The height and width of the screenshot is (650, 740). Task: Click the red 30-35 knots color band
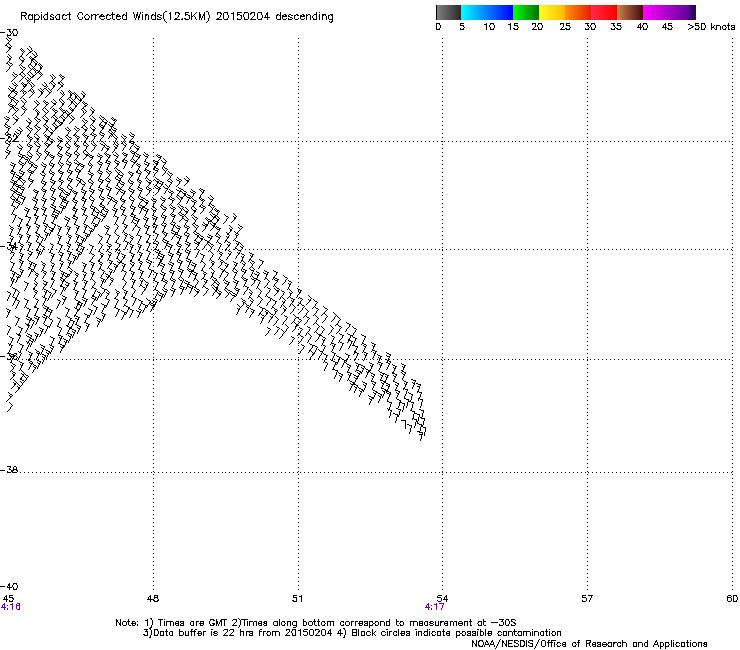click(x=604, y=12)
